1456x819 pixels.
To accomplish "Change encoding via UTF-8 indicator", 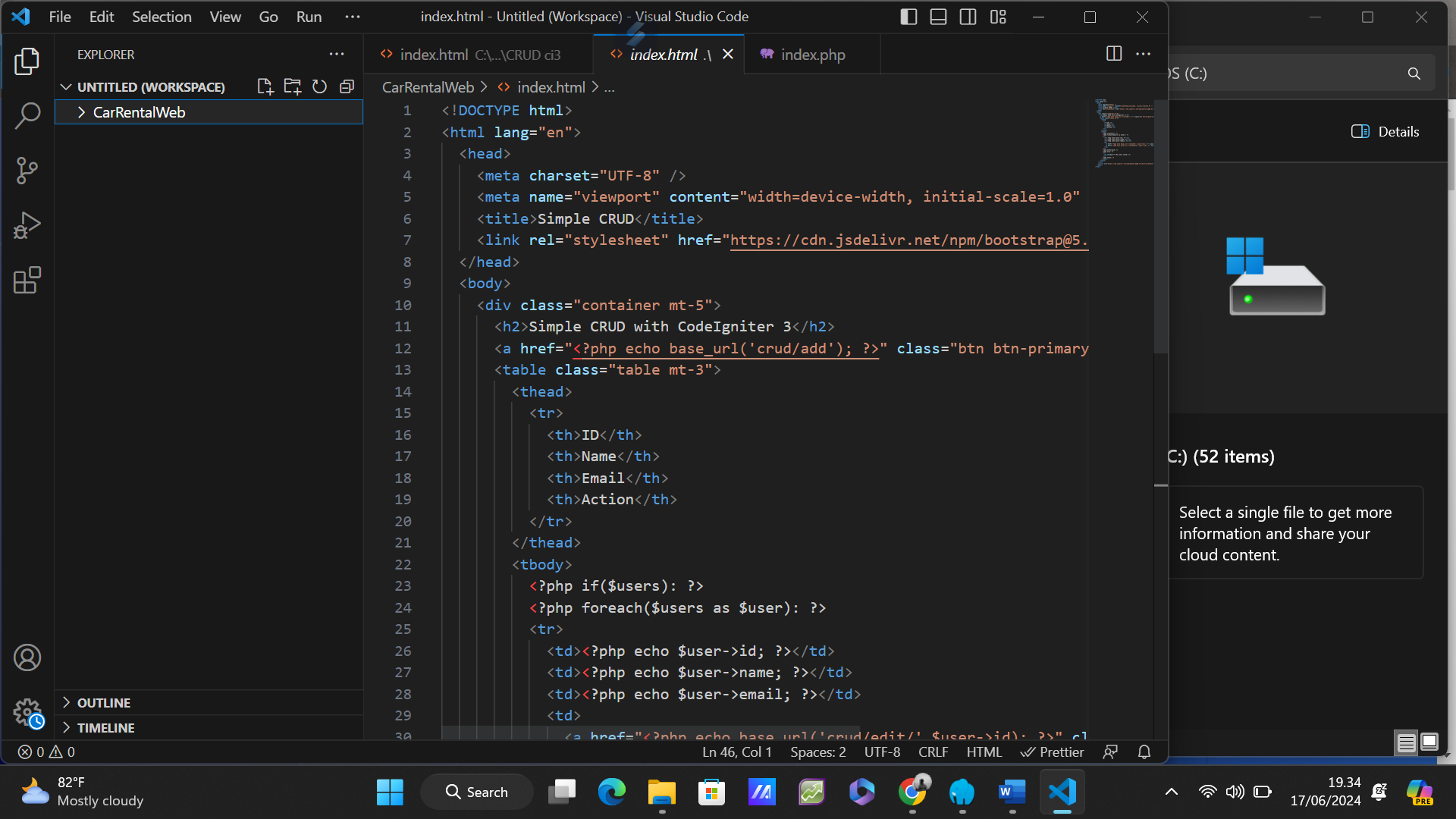I will 882,752.
